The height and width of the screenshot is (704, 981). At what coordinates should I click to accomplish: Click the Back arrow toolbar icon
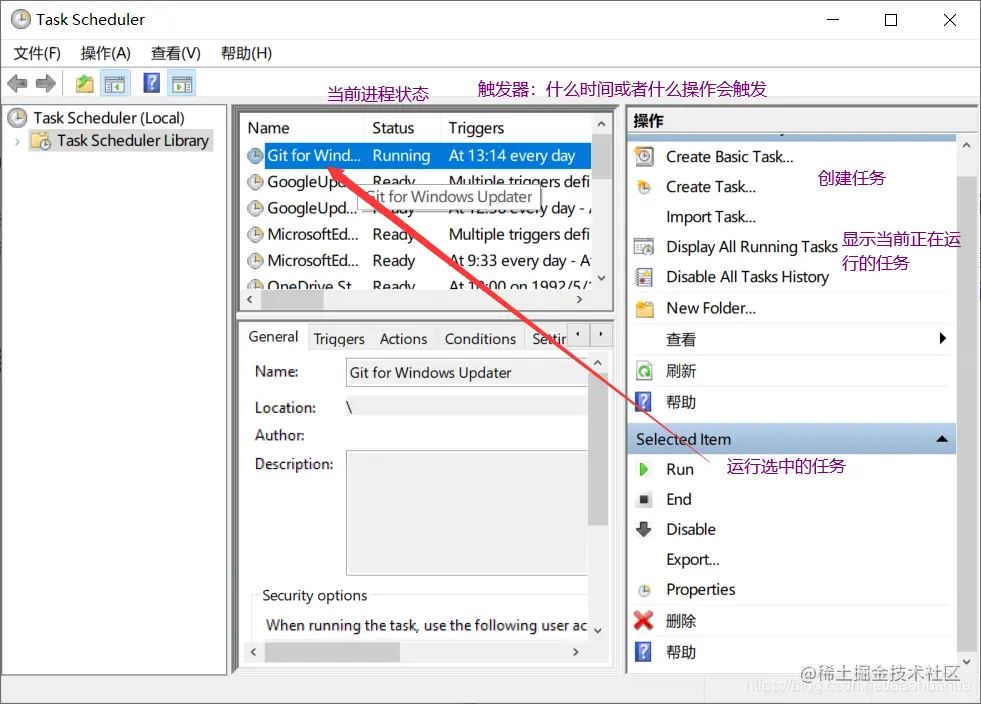(x=17, y=83)
